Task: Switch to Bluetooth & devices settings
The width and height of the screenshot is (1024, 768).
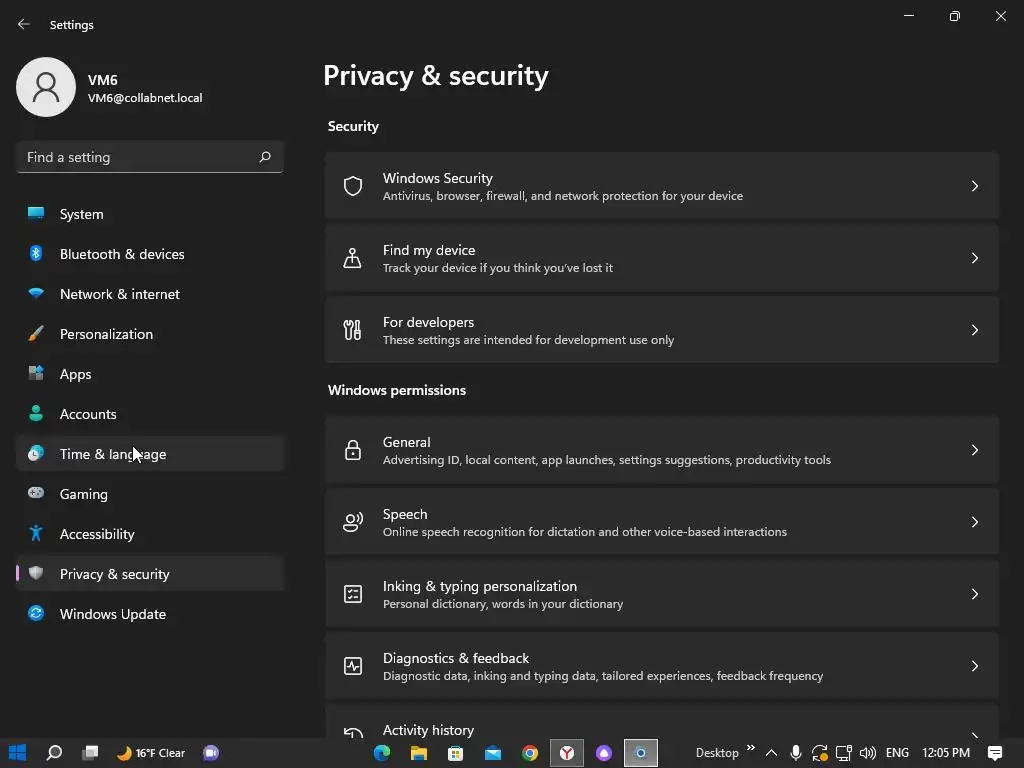Action: click(x=121, y=254)
